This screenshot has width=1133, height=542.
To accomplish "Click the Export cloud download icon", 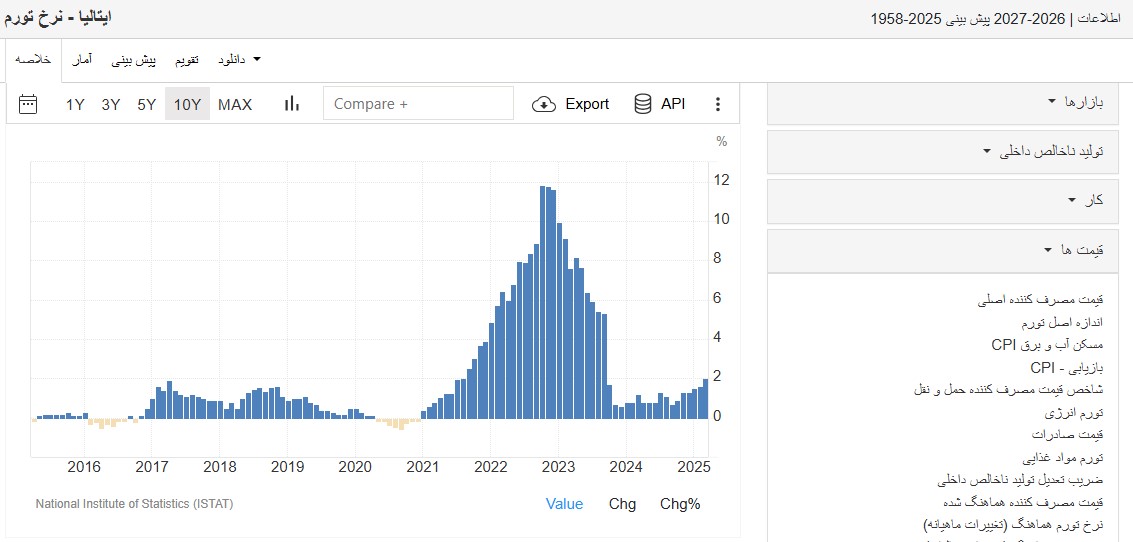I will 544,104.
